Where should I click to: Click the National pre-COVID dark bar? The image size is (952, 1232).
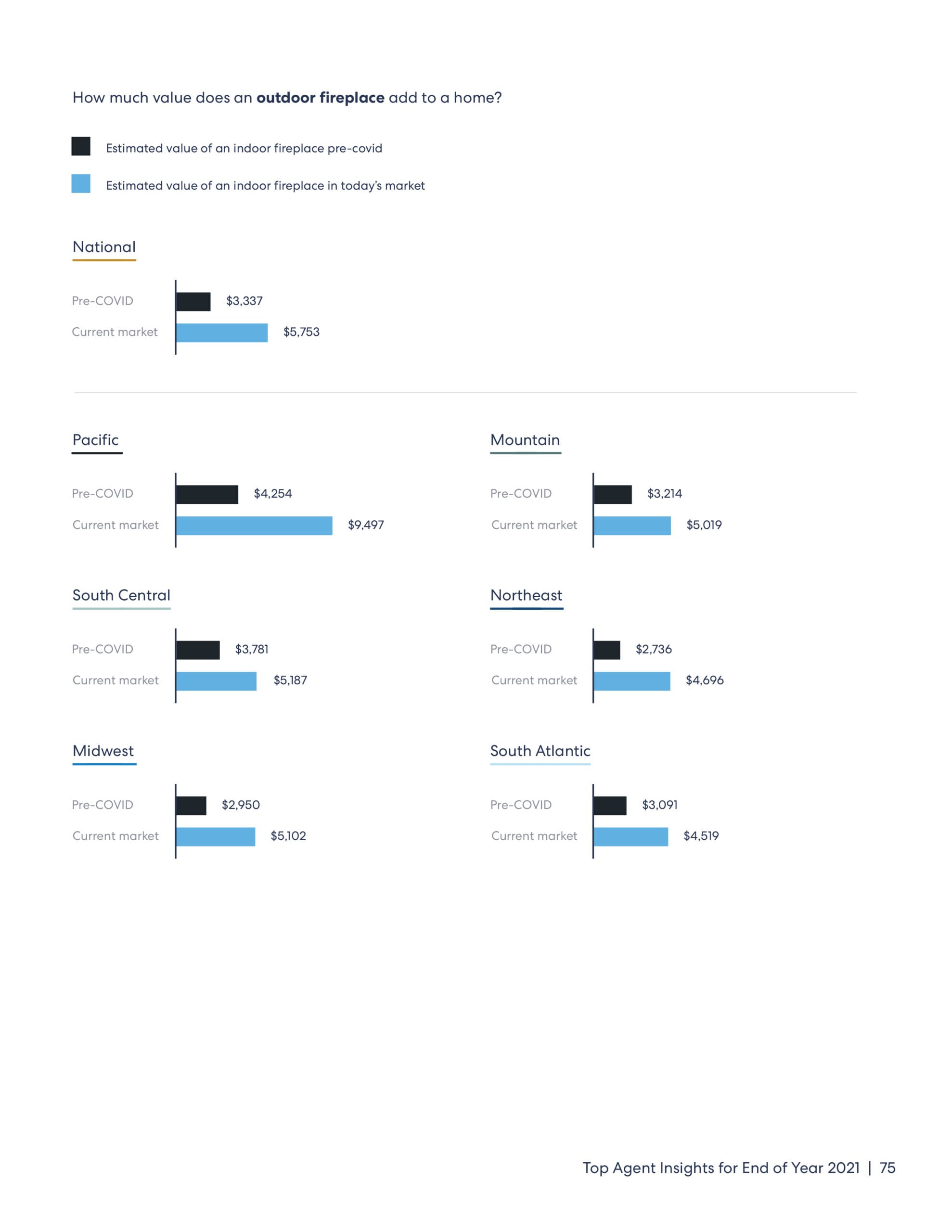[193, 302]
